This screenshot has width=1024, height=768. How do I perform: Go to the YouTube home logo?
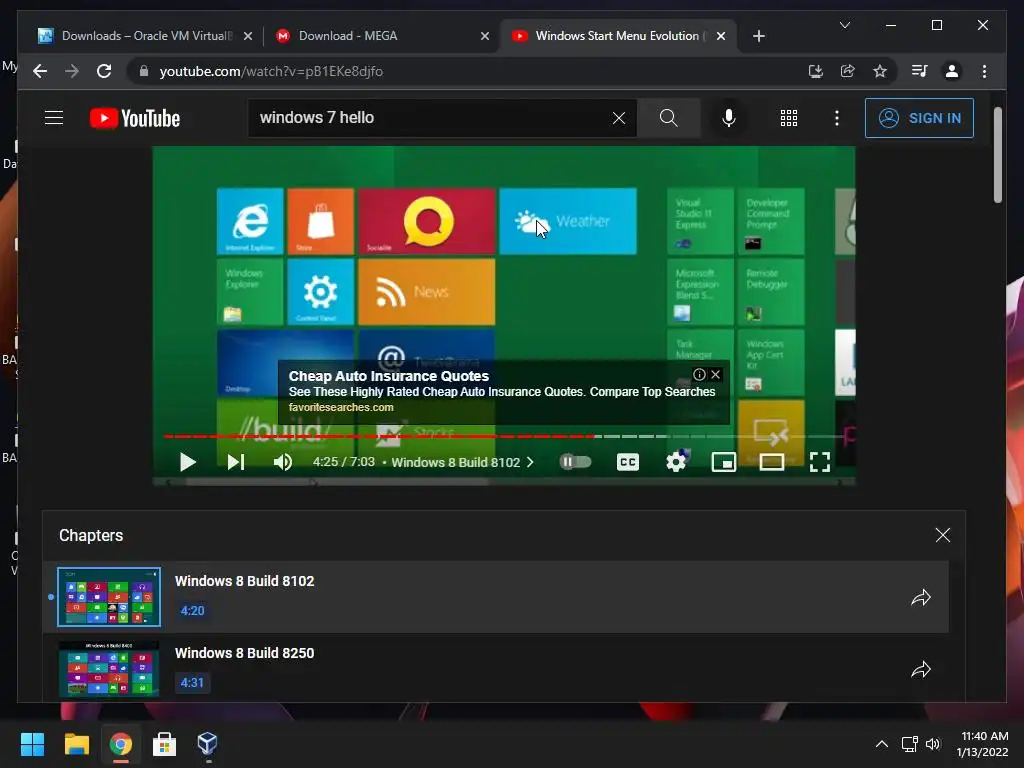pyautogui.click(x=135, y=118)
